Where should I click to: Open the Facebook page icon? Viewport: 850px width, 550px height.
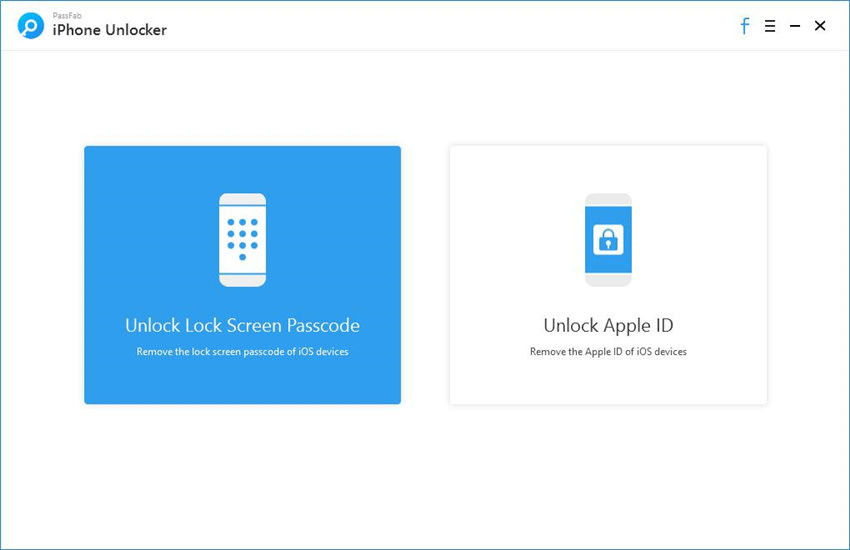(x=744, y=26)
